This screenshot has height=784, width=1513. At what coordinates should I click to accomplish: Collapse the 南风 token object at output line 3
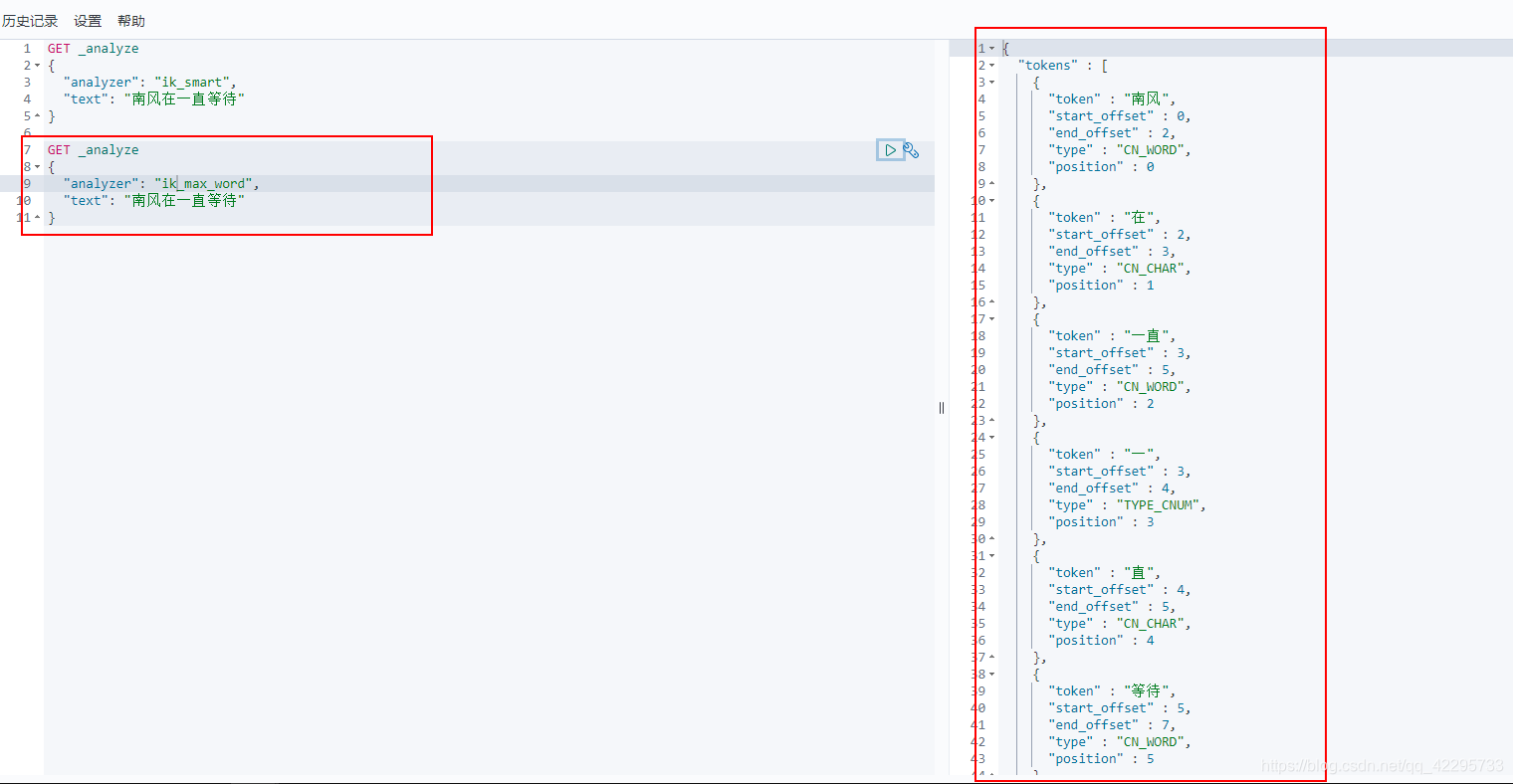point(991,83)
